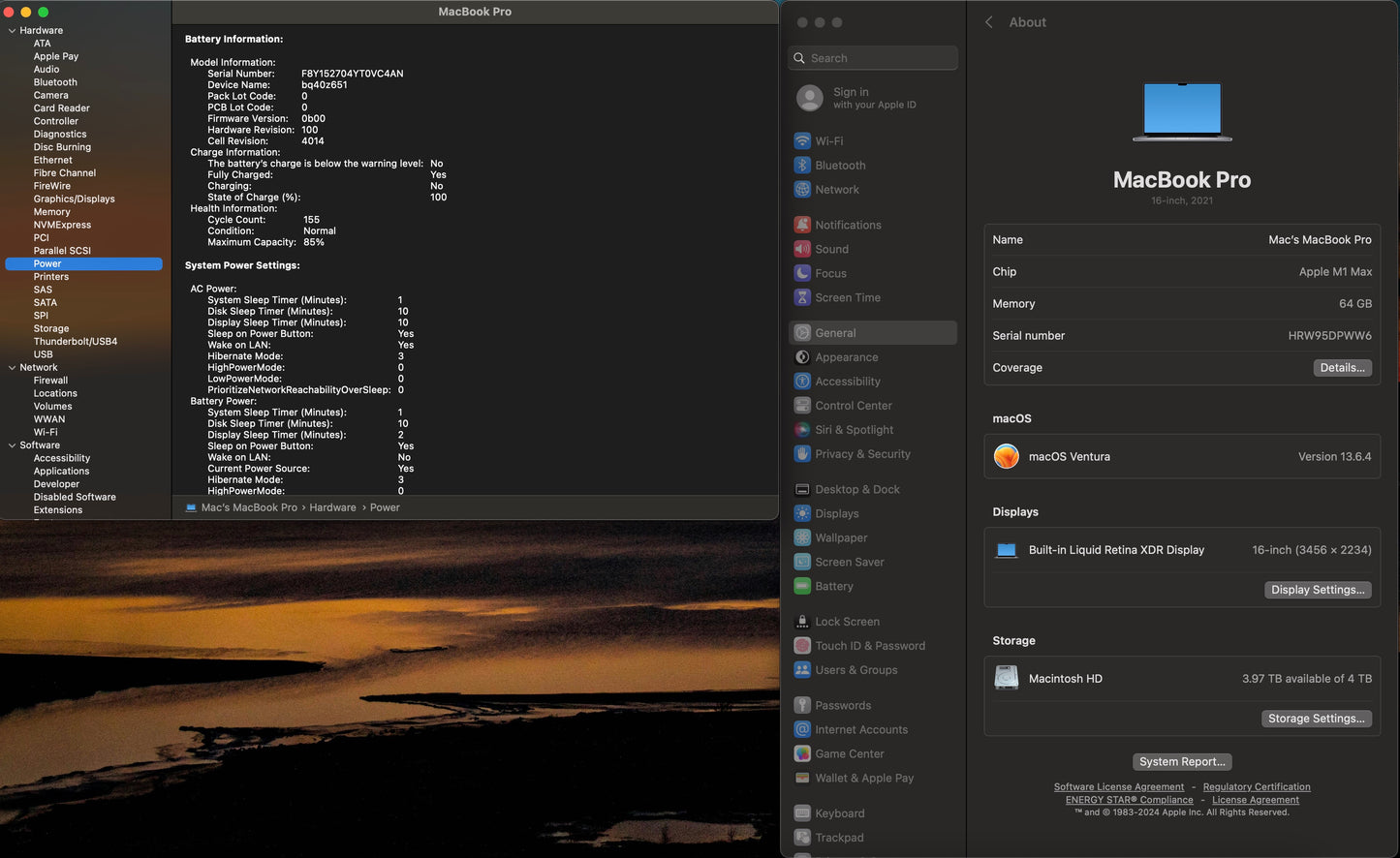Open the Focus moon icon
1400x858 pixels.
click(802, 273)
